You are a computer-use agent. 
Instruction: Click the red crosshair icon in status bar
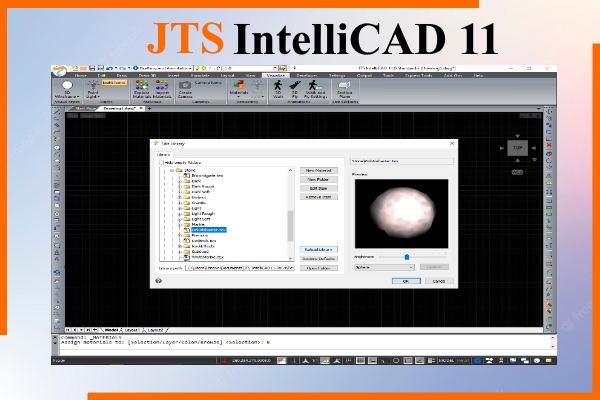[224, 361]
